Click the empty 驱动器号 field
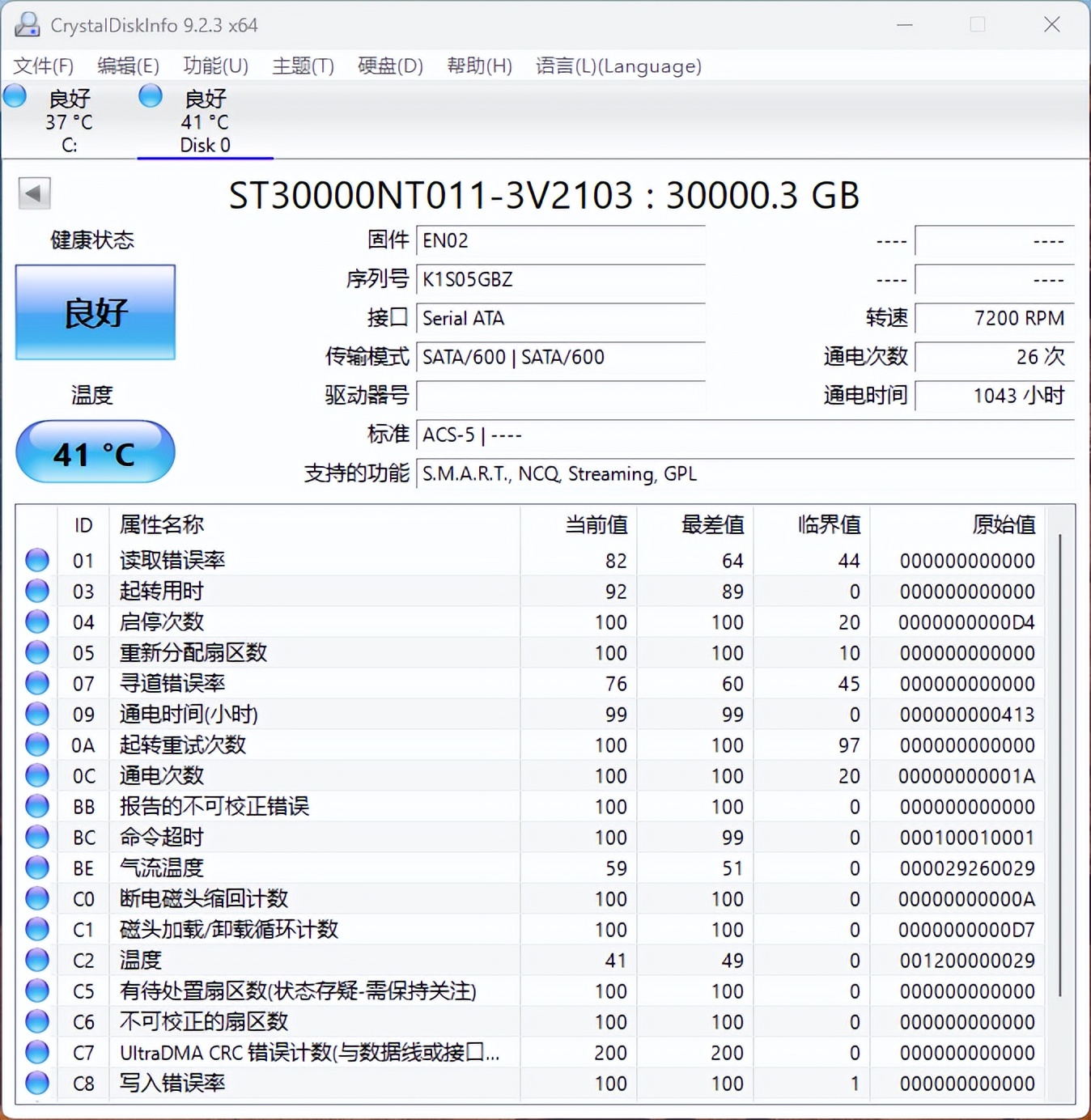This screenshot has height=1120, width=1091. 560,396
